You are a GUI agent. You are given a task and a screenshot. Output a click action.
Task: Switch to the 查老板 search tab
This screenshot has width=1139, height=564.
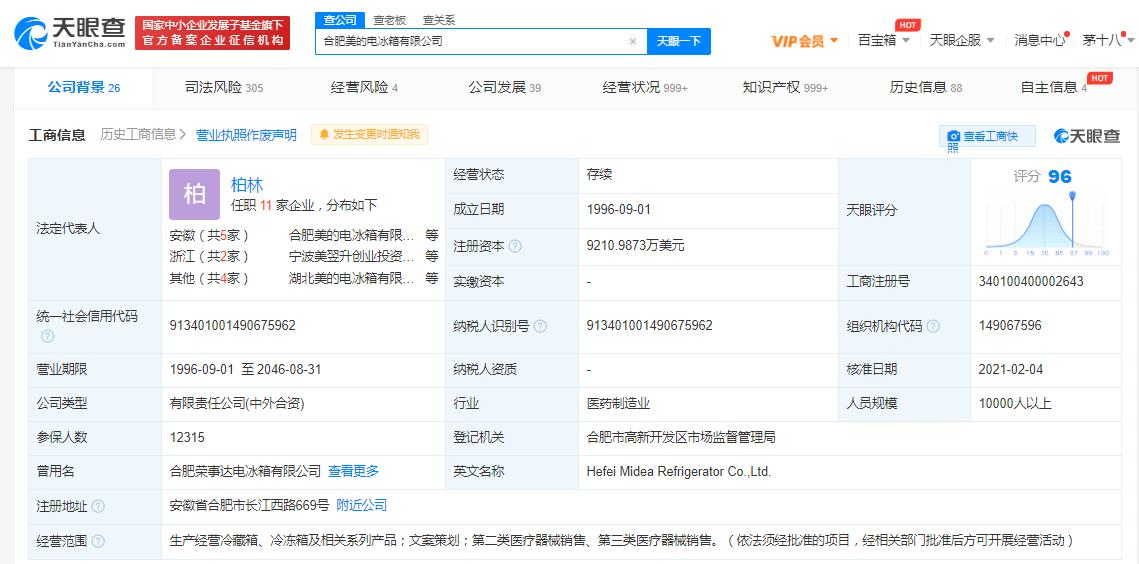click(389, 20)
